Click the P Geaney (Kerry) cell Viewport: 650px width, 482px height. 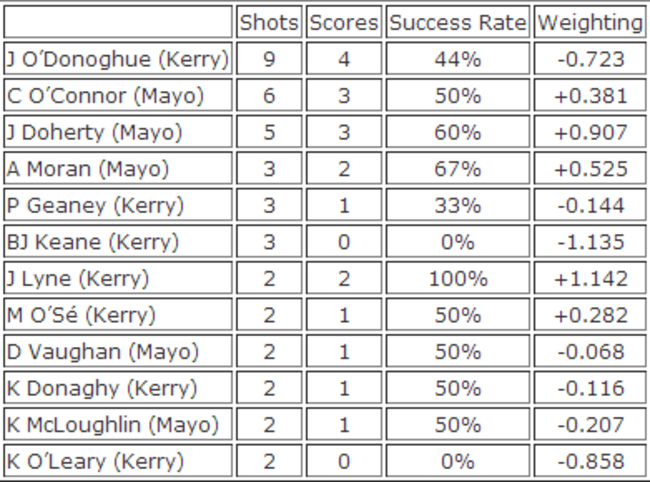coord(95,205)
